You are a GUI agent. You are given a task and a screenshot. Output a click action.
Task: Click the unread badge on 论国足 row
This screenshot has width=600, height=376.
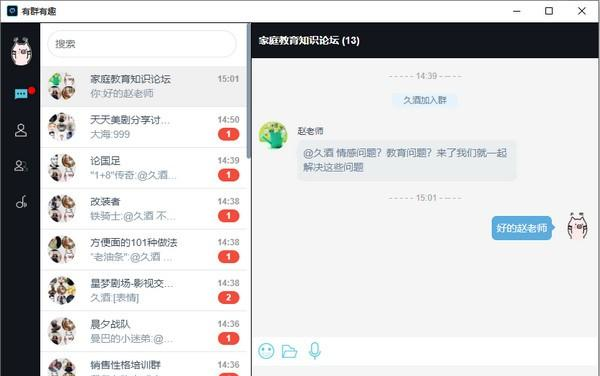[x=228, y=175]
